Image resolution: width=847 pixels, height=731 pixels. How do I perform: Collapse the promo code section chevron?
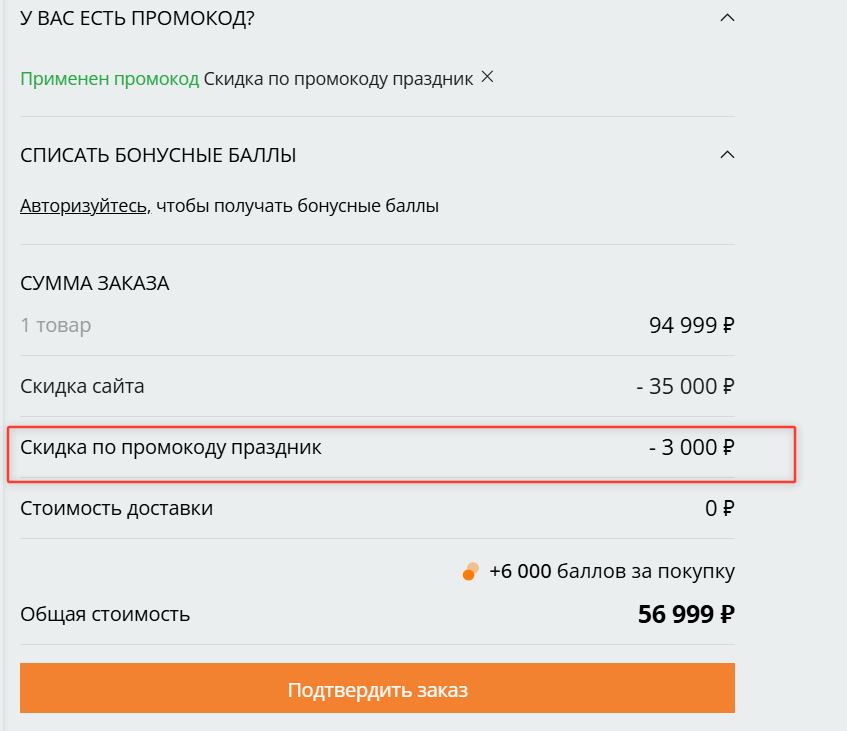[728, 17]
